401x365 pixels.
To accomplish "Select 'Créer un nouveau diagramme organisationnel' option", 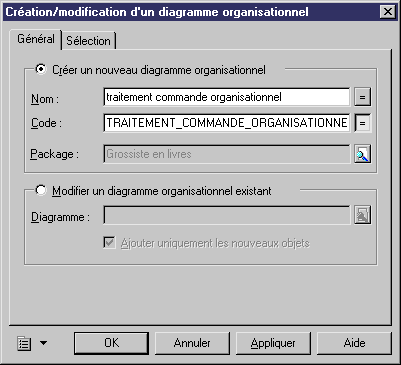I will click(41, 69).
